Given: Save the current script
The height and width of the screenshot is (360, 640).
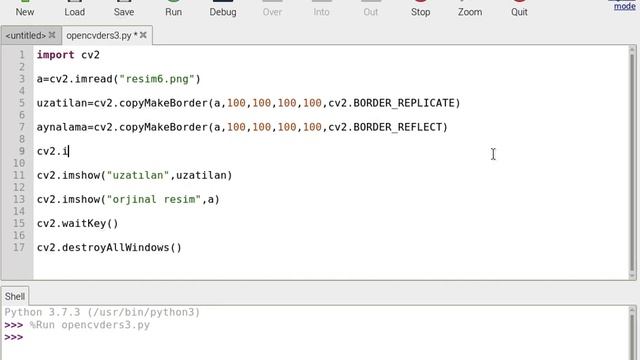Looking at the screenshot, I should 124,9.
